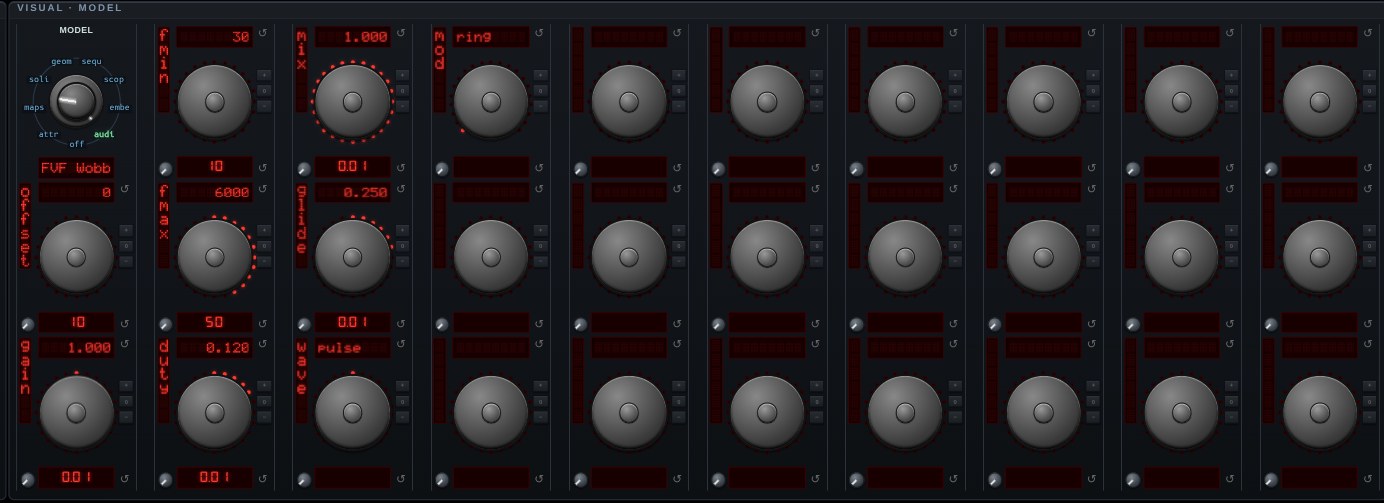Reset the duty value of 0.120

pyautogui.click(x=263, y=344)
